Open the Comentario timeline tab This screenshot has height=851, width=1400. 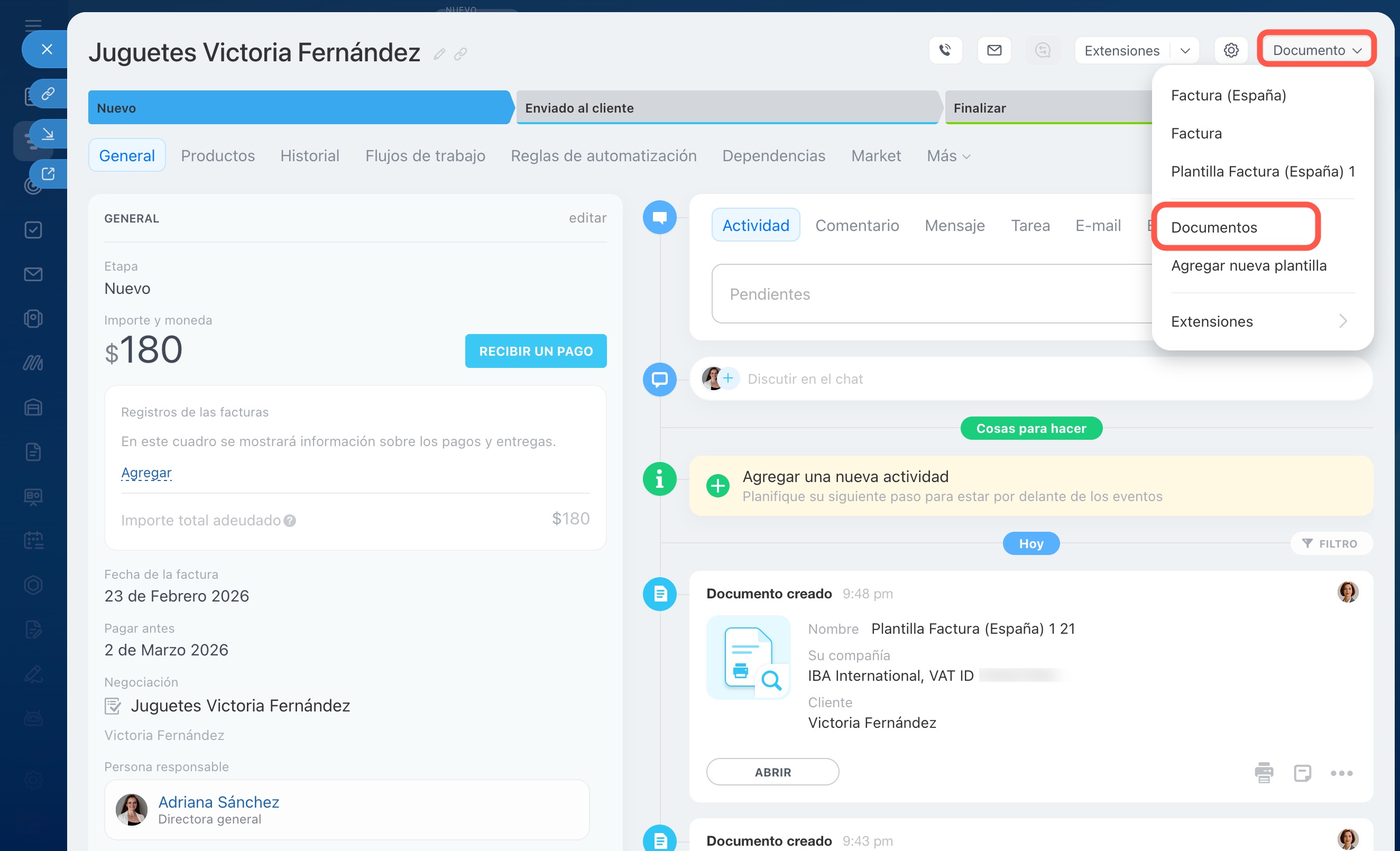pos(857,226)
